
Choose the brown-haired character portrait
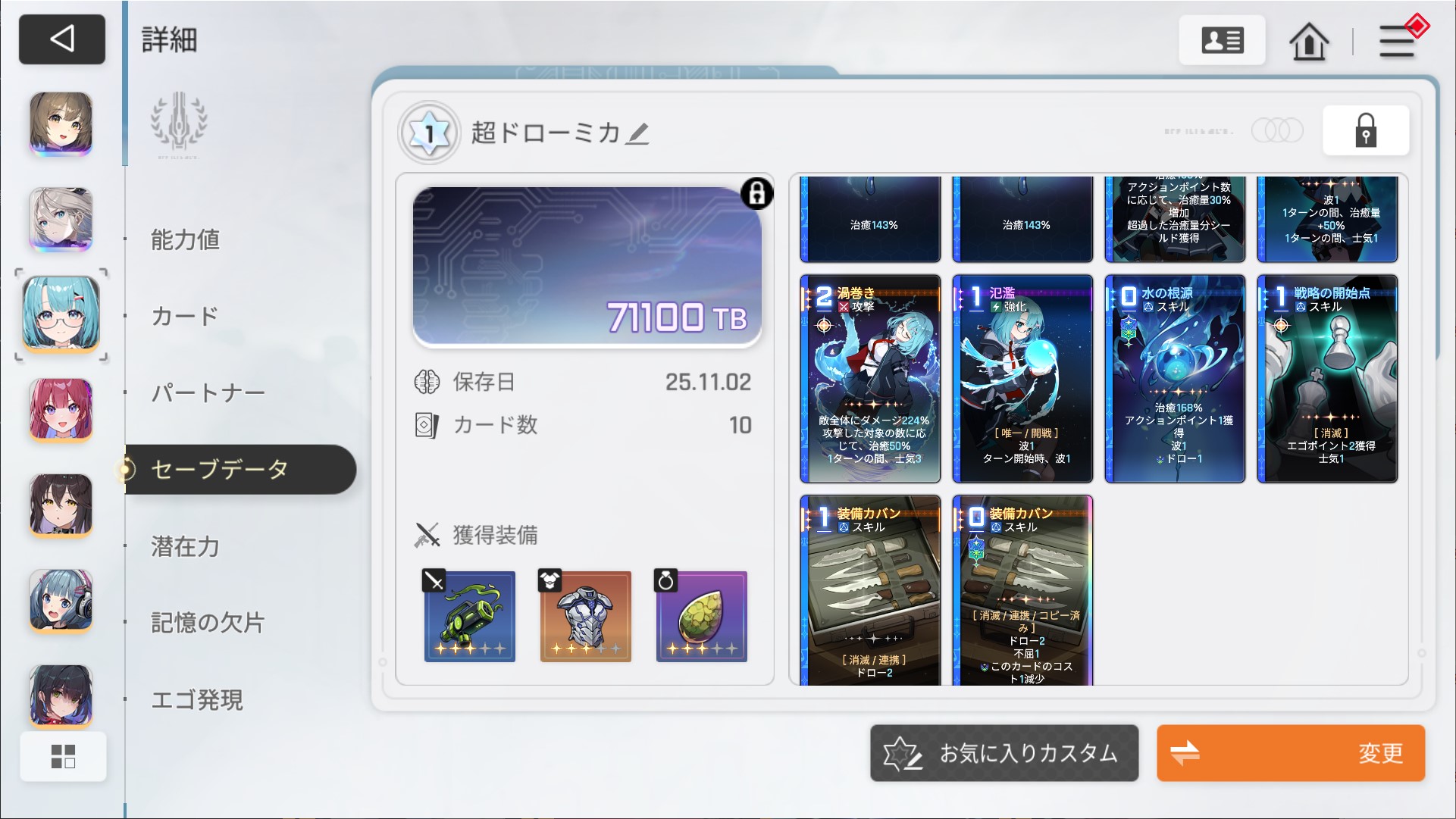61,123
